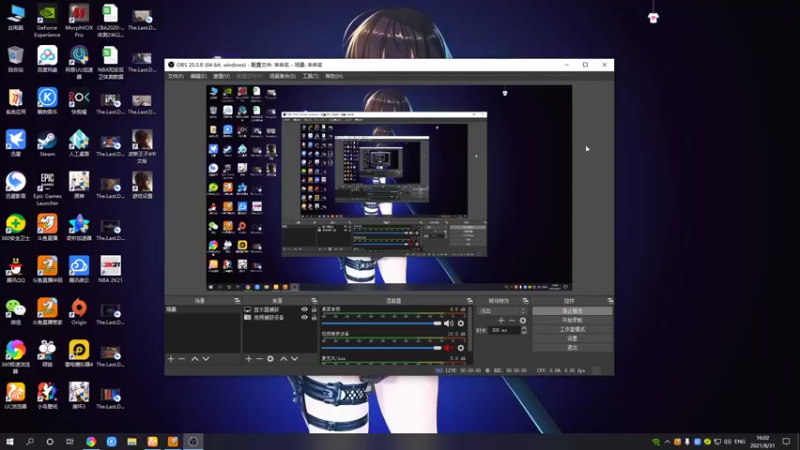Open the 文件(F) menu in OBS
This screenshot has height=450, width=800.
(x=176, y=76)
